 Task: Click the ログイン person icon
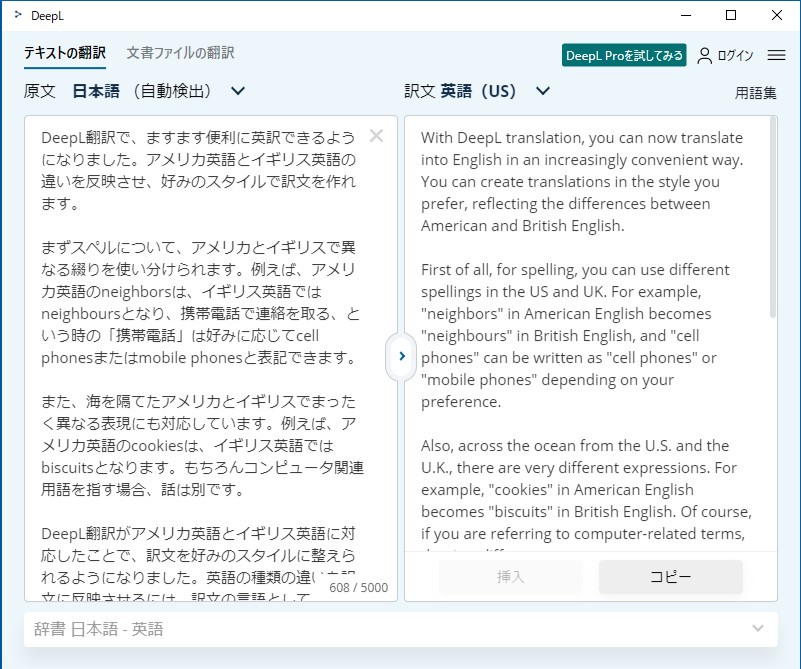[x=703, y=56]
